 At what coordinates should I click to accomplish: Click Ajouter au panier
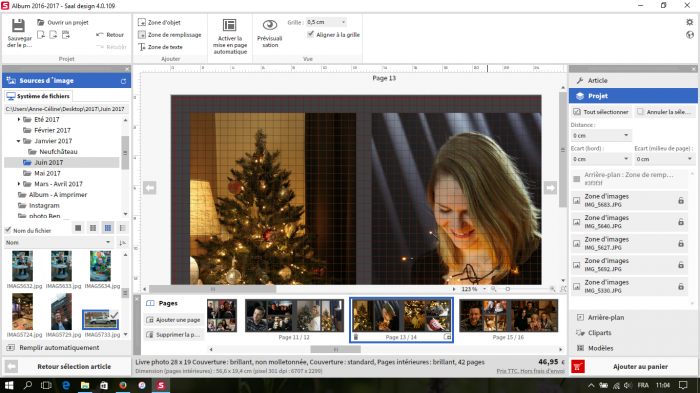pyautogui.click(x=640, y=367)
